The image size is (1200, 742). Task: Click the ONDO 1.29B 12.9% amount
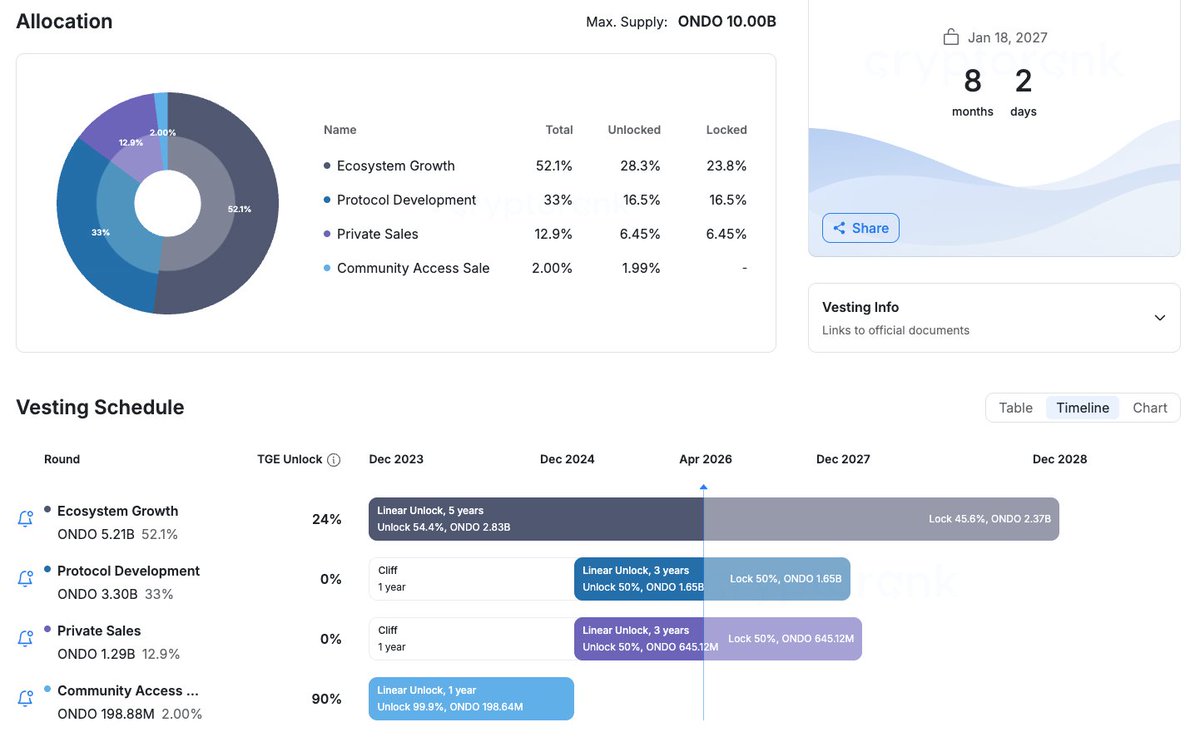[x=119, y=655]
